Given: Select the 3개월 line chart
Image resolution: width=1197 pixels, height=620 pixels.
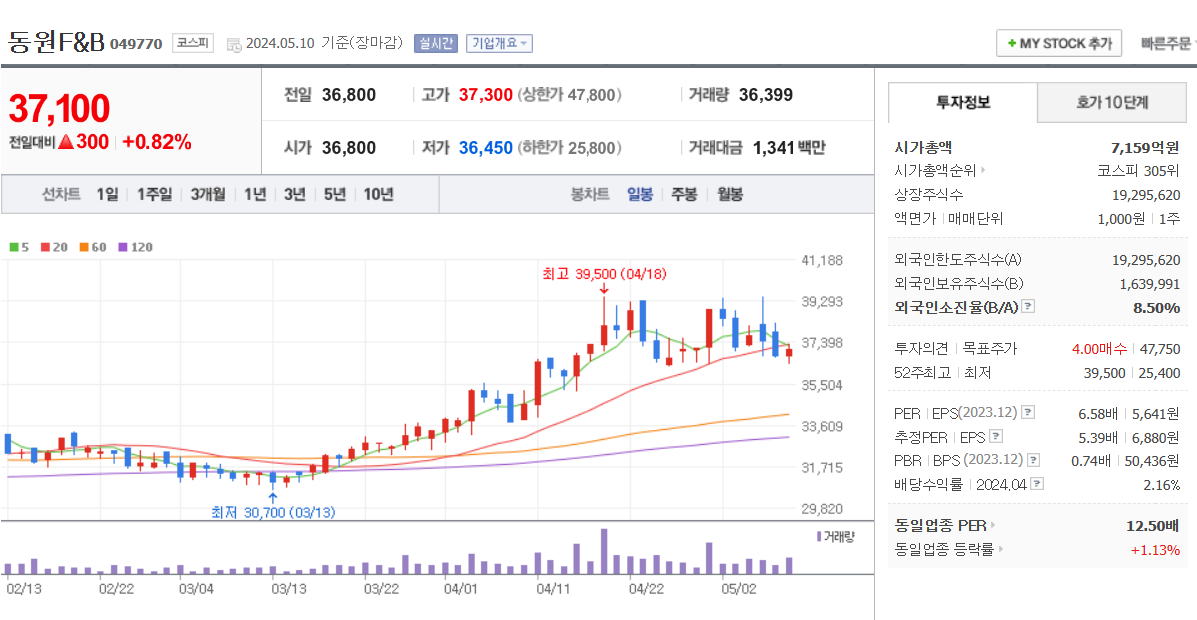Looking at the screenshot, I should click(208, 194).
